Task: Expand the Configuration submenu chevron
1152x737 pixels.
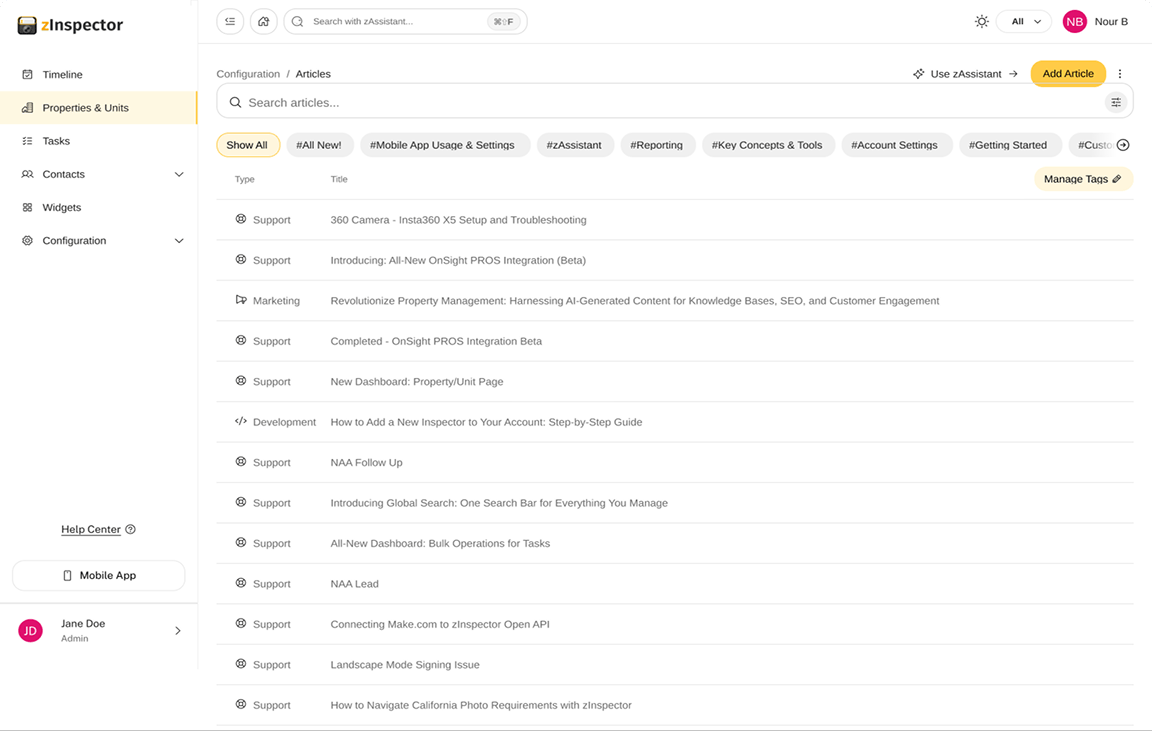Action: coord(179,240)
